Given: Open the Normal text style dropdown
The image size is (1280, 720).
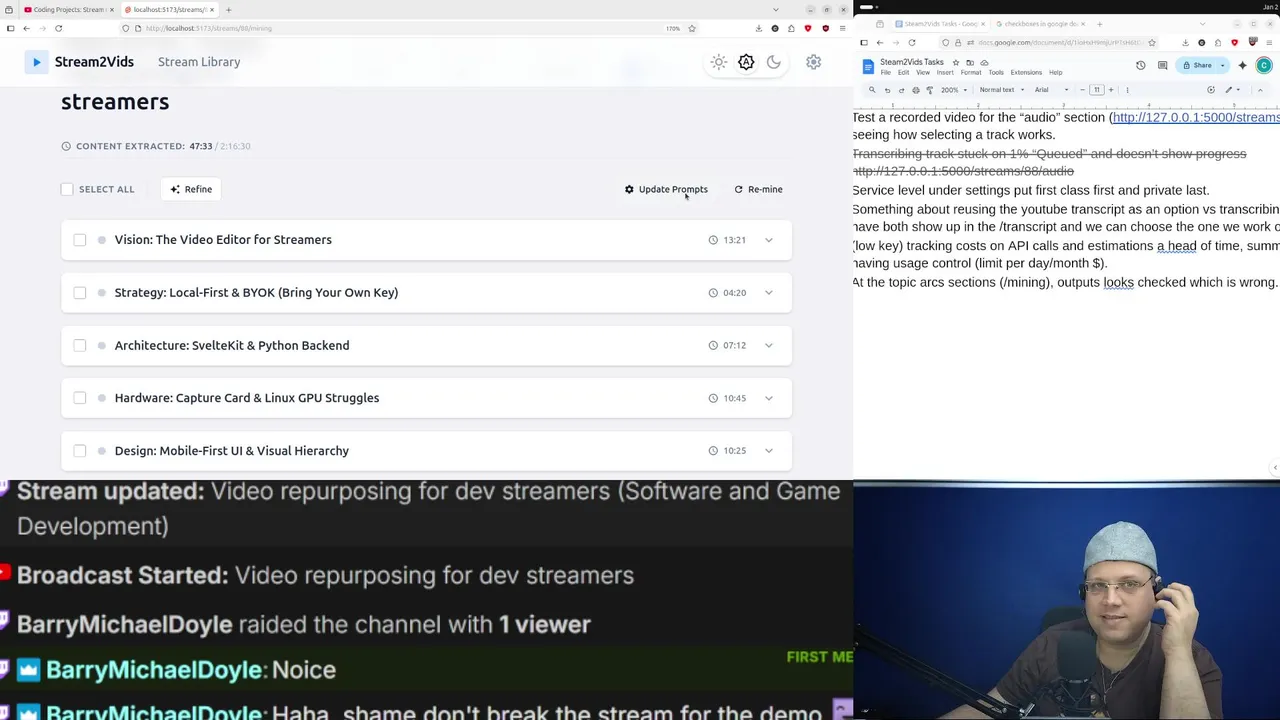Looking at the screenshot, I should click(1001, 90).
